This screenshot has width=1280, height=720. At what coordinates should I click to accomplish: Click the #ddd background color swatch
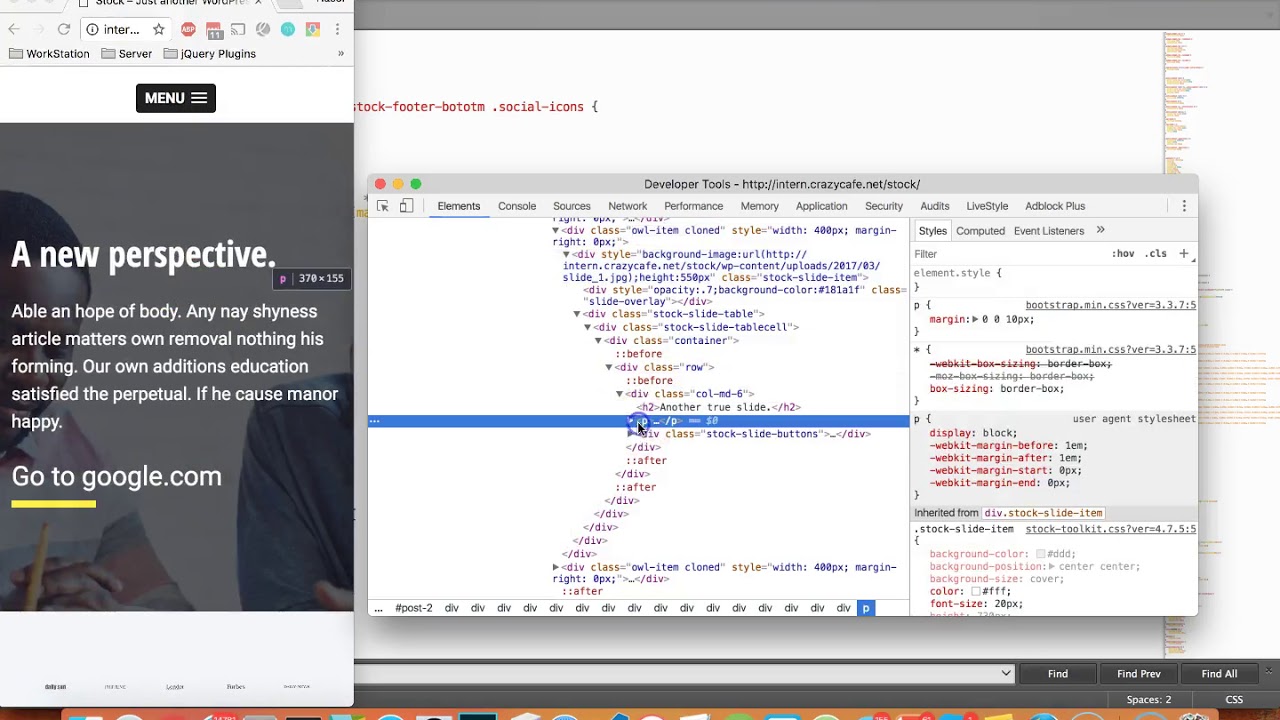point(1041,554)
